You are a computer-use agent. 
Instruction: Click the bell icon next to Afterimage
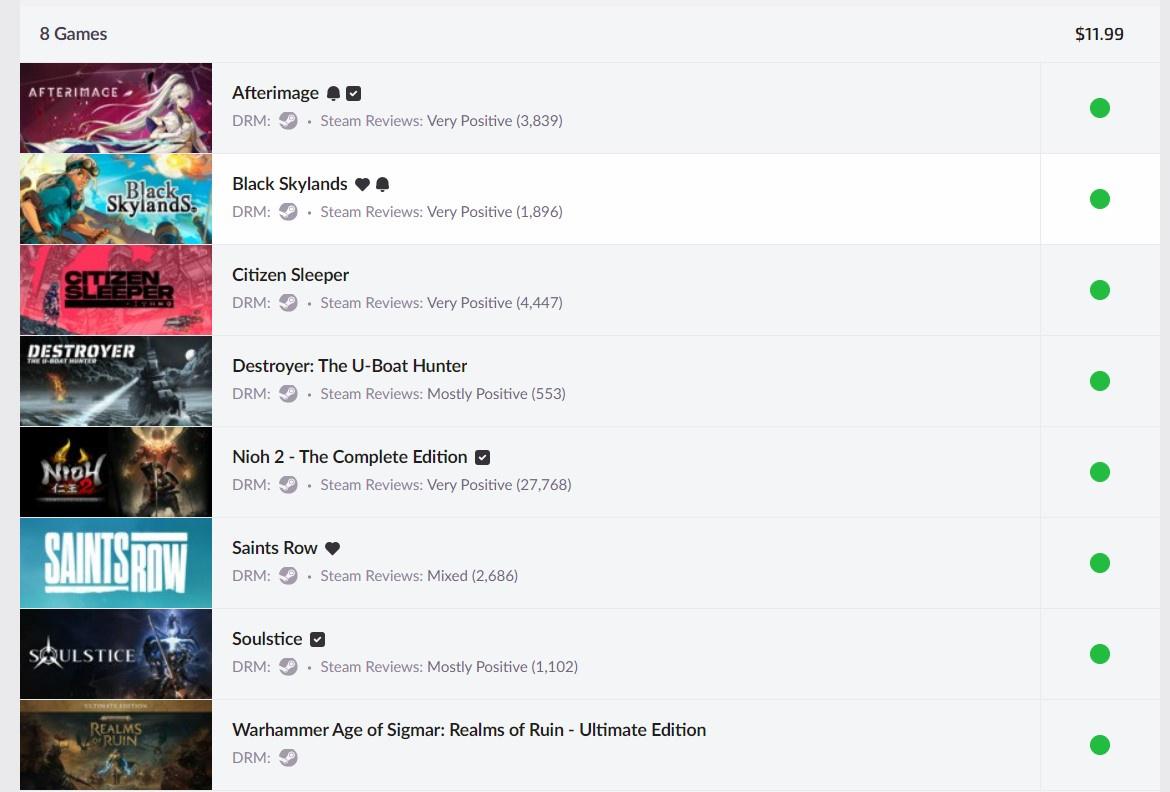(334, 93)
